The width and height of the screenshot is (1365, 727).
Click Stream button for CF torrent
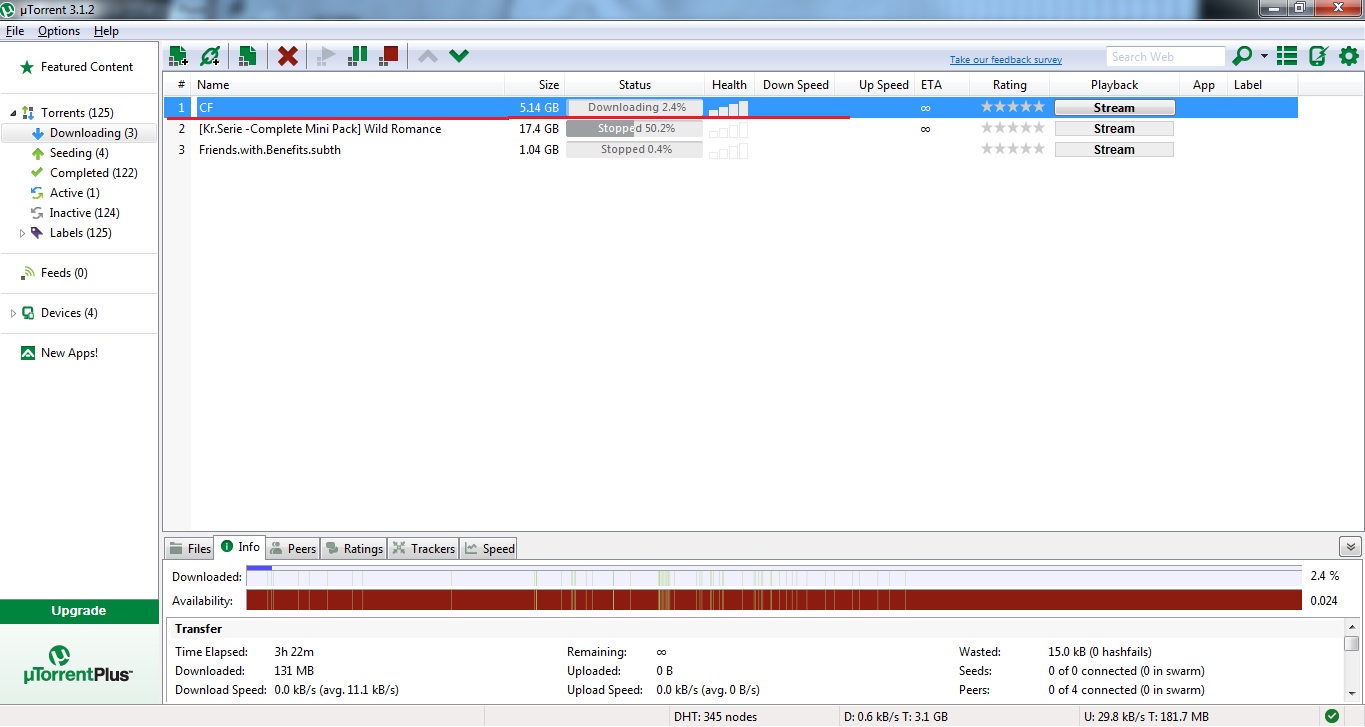[x=1114, y=108]
